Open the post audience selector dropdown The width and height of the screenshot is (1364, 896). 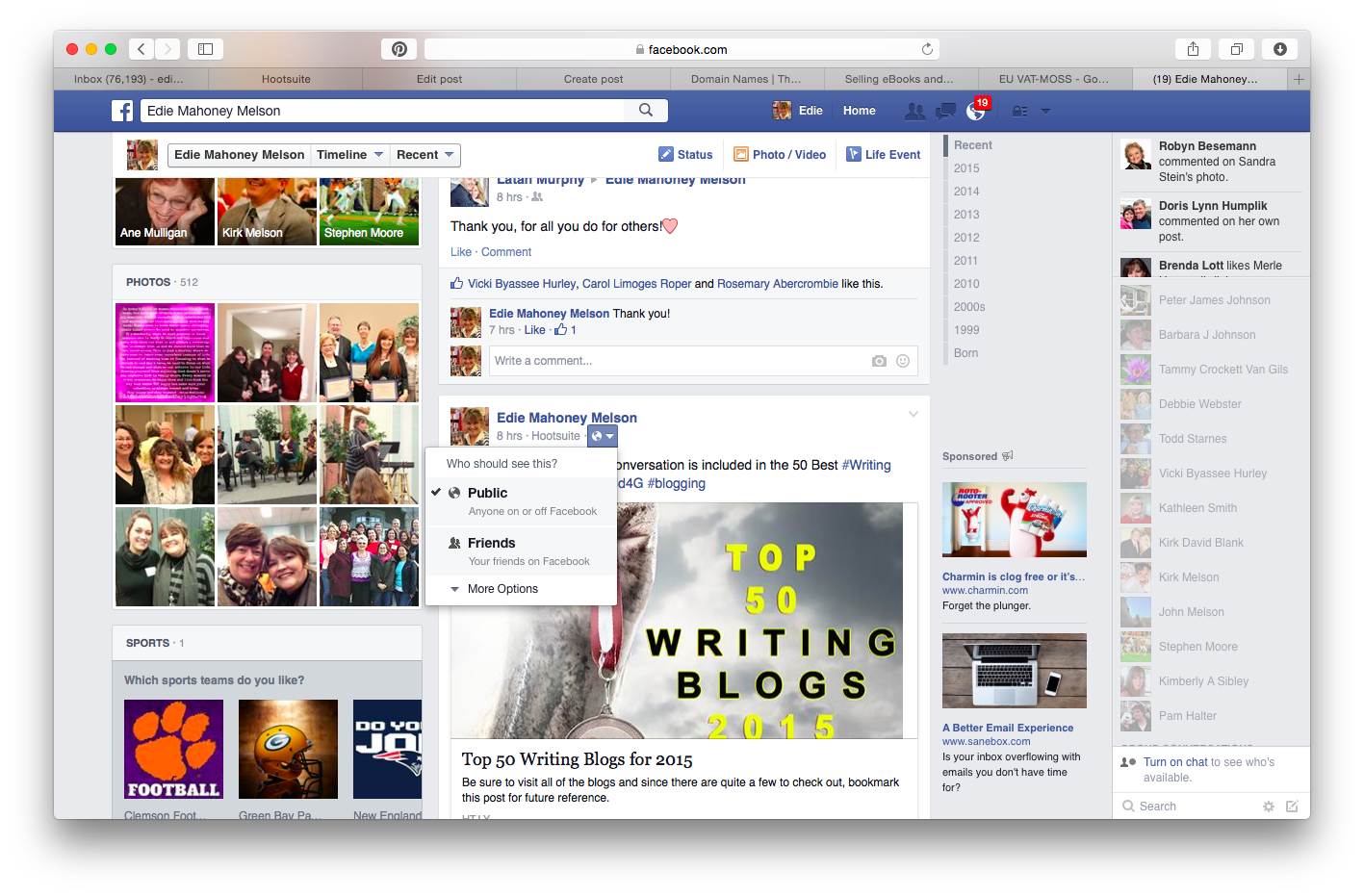pos(603,436)
